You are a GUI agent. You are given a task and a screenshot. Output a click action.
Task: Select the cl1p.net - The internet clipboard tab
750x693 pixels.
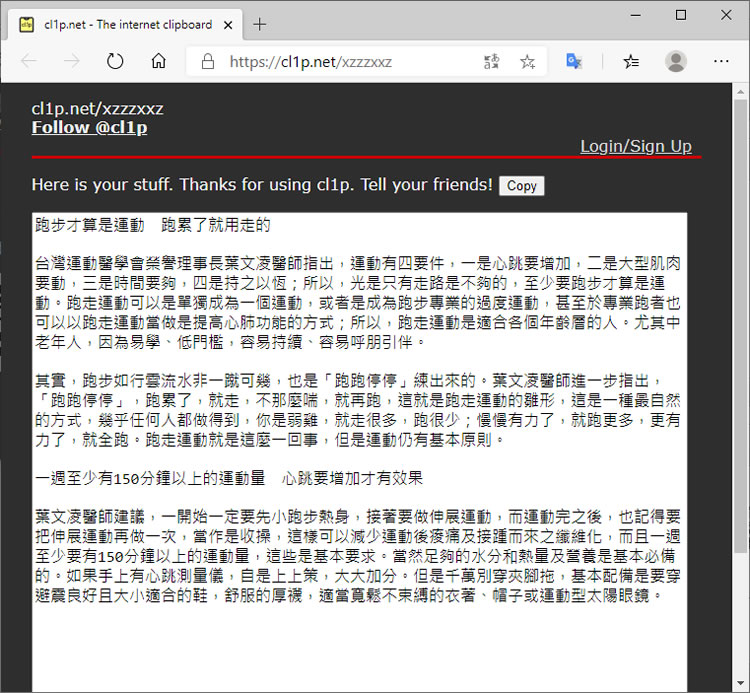[x=125, y=24]
